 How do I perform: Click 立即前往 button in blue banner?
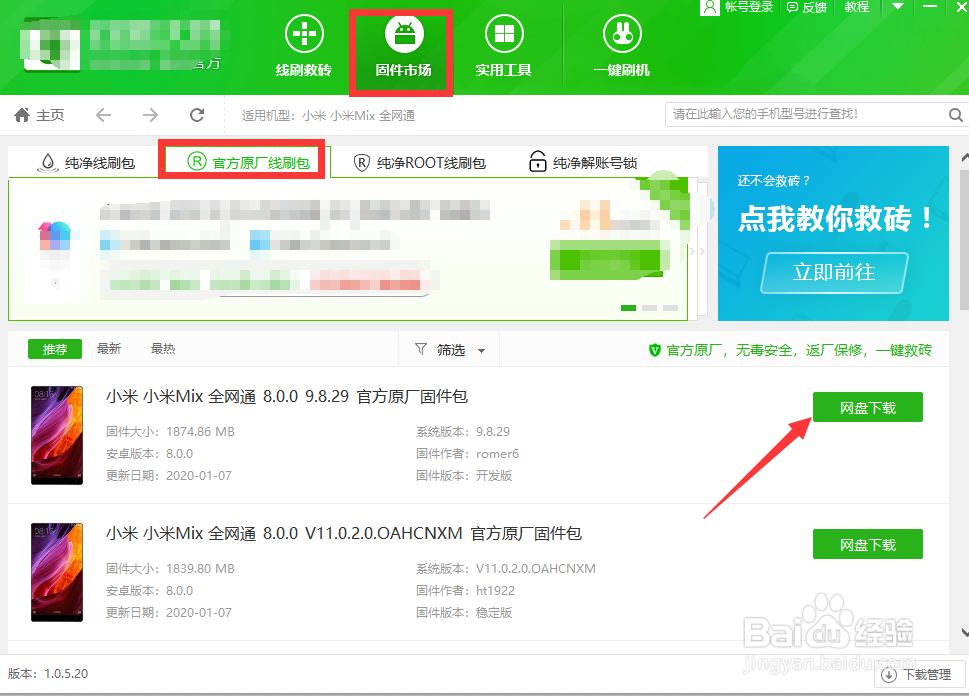pyautogui.click(x=834, y=272)
